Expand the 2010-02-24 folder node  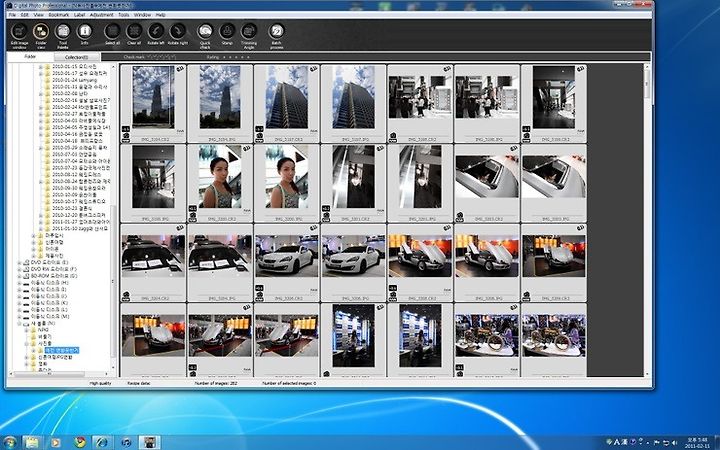click(40, 107)
